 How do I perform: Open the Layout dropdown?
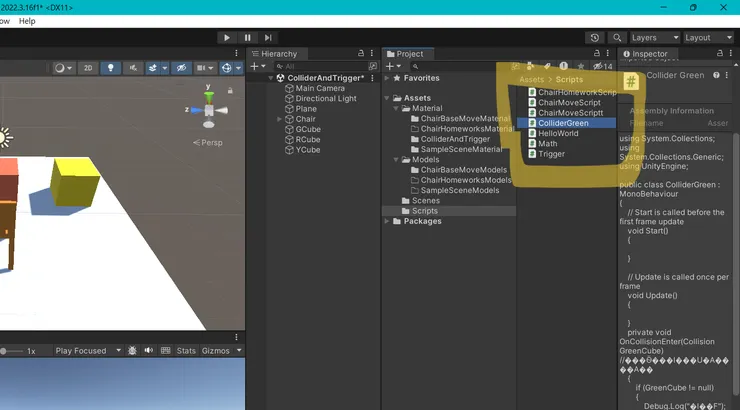coord(708,38)
